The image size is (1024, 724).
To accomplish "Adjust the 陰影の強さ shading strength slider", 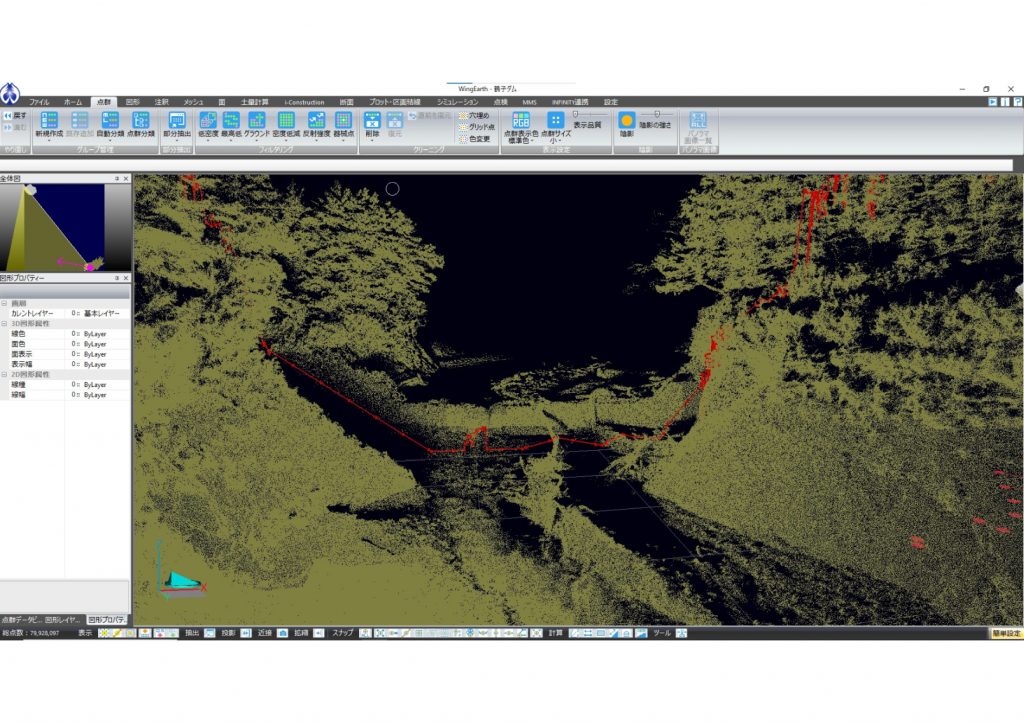I will pos(657,114).
